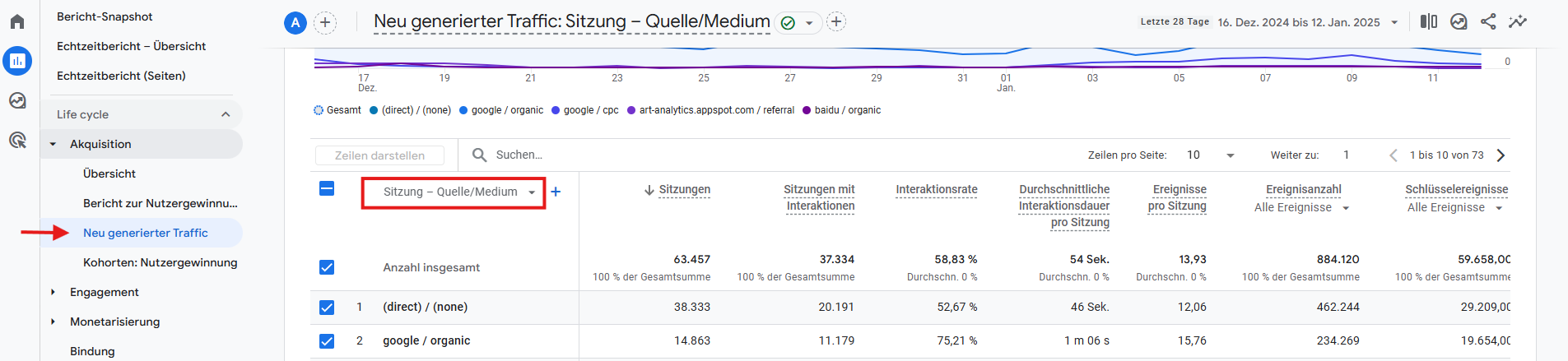
Task: Open the Home icon in sidebar
Action: pos(17,21)
